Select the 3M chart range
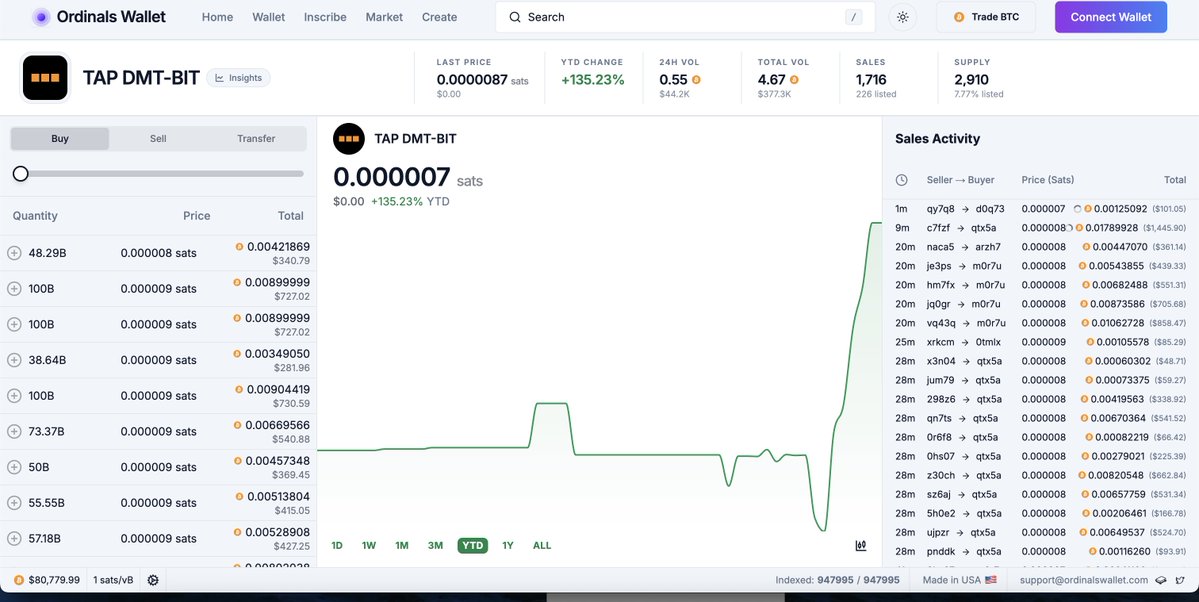This screenshot has height=602, width=1199. (x=435, y=545)
